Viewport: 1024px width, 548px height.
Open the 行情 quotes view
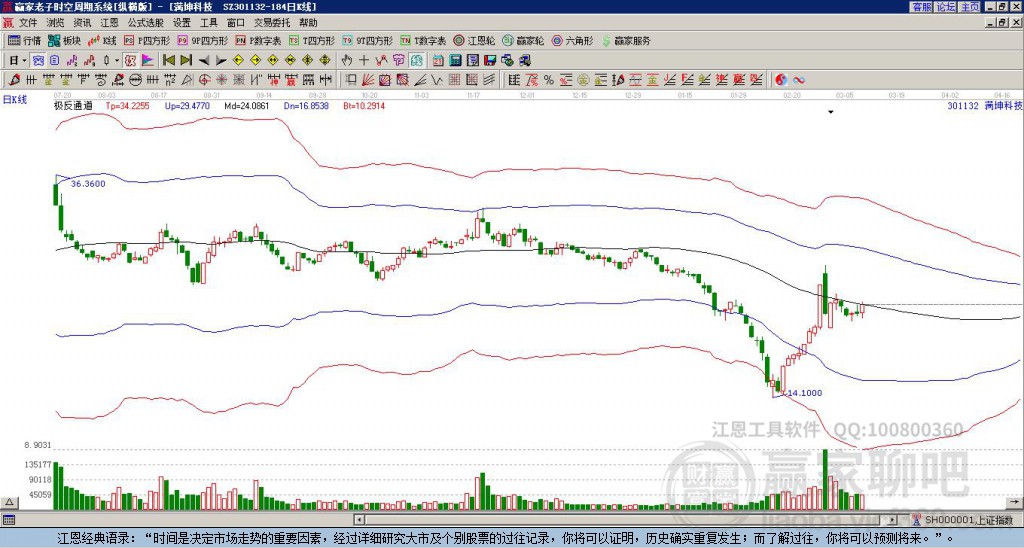(x=24, y=40)
